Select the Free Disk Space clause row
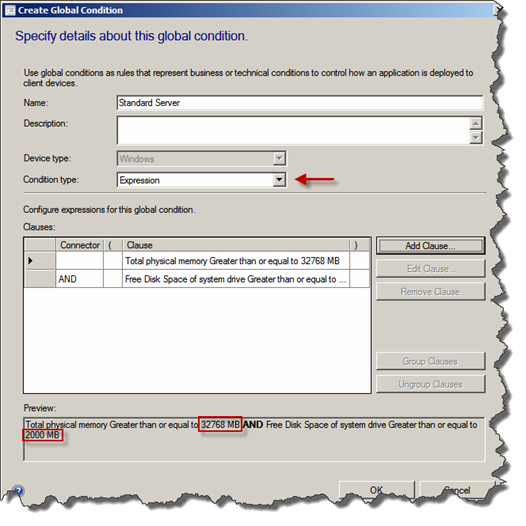 pyautogui.click(x=197, y=279)
